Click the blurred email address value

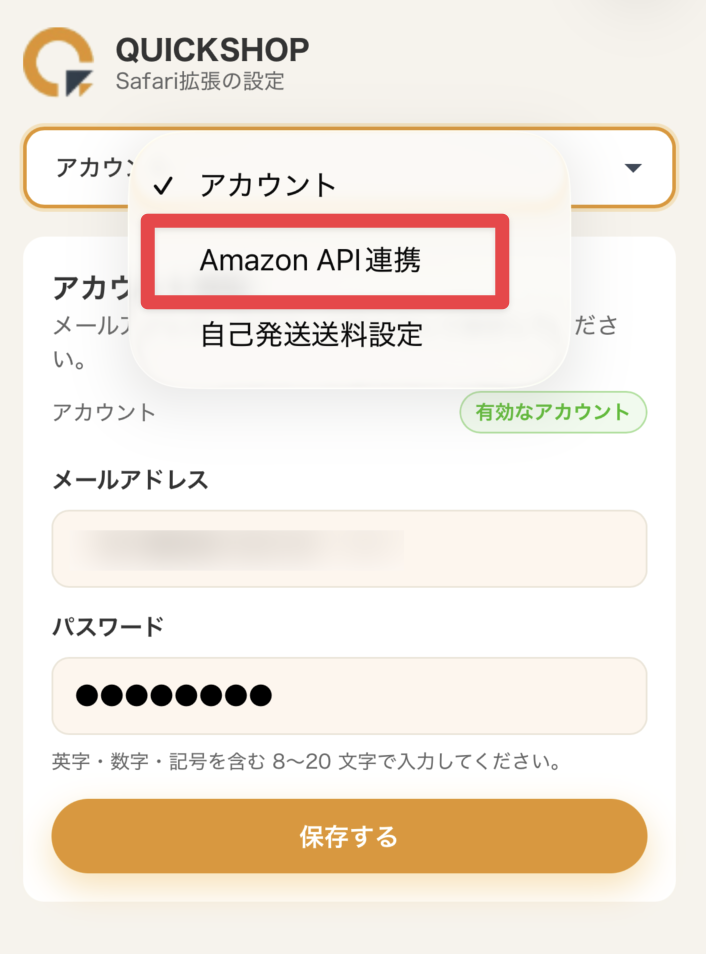click(240, 547)
